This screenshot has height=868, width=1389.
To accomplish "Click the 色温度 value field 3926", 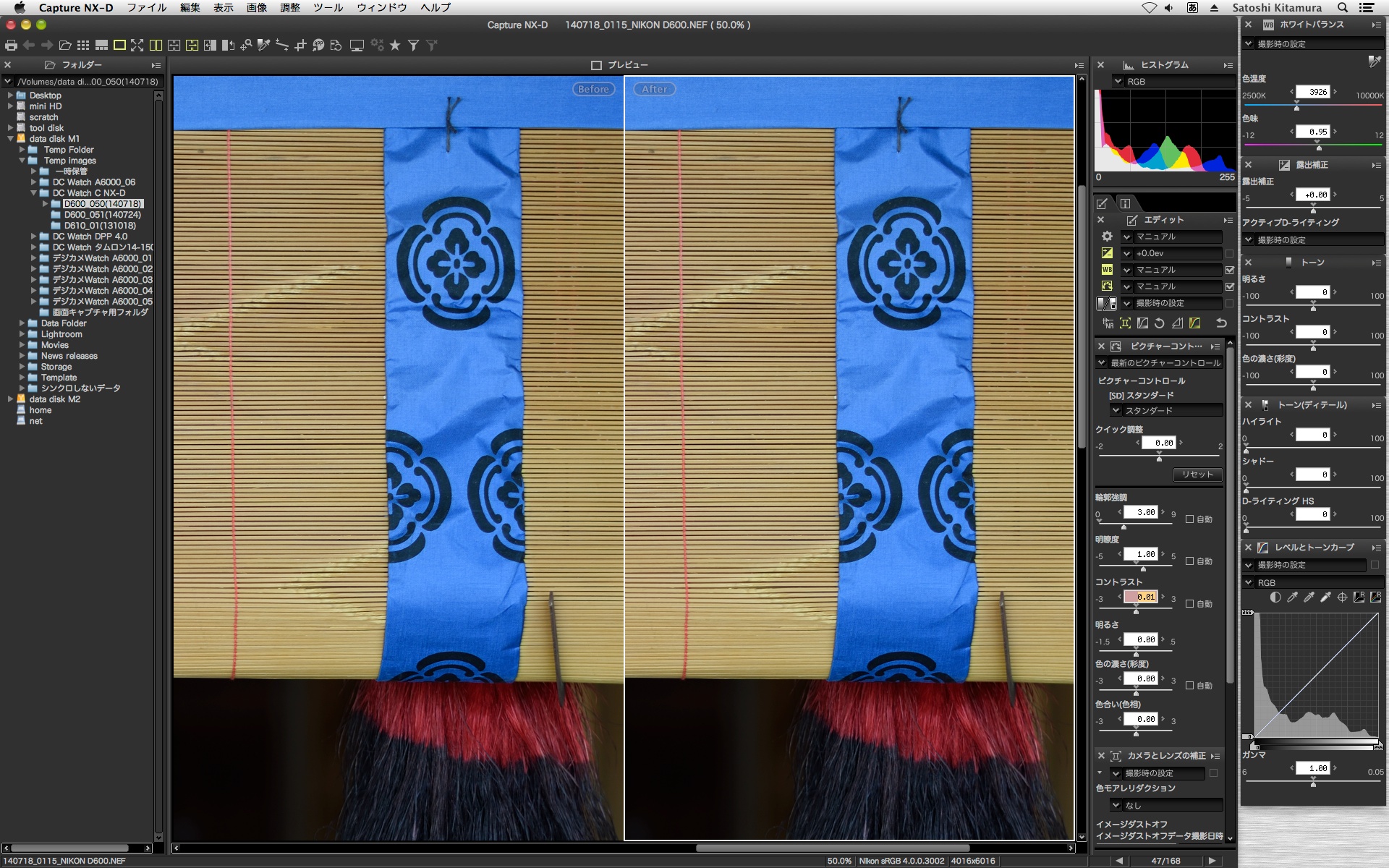I will click(x=1312, y=92).
